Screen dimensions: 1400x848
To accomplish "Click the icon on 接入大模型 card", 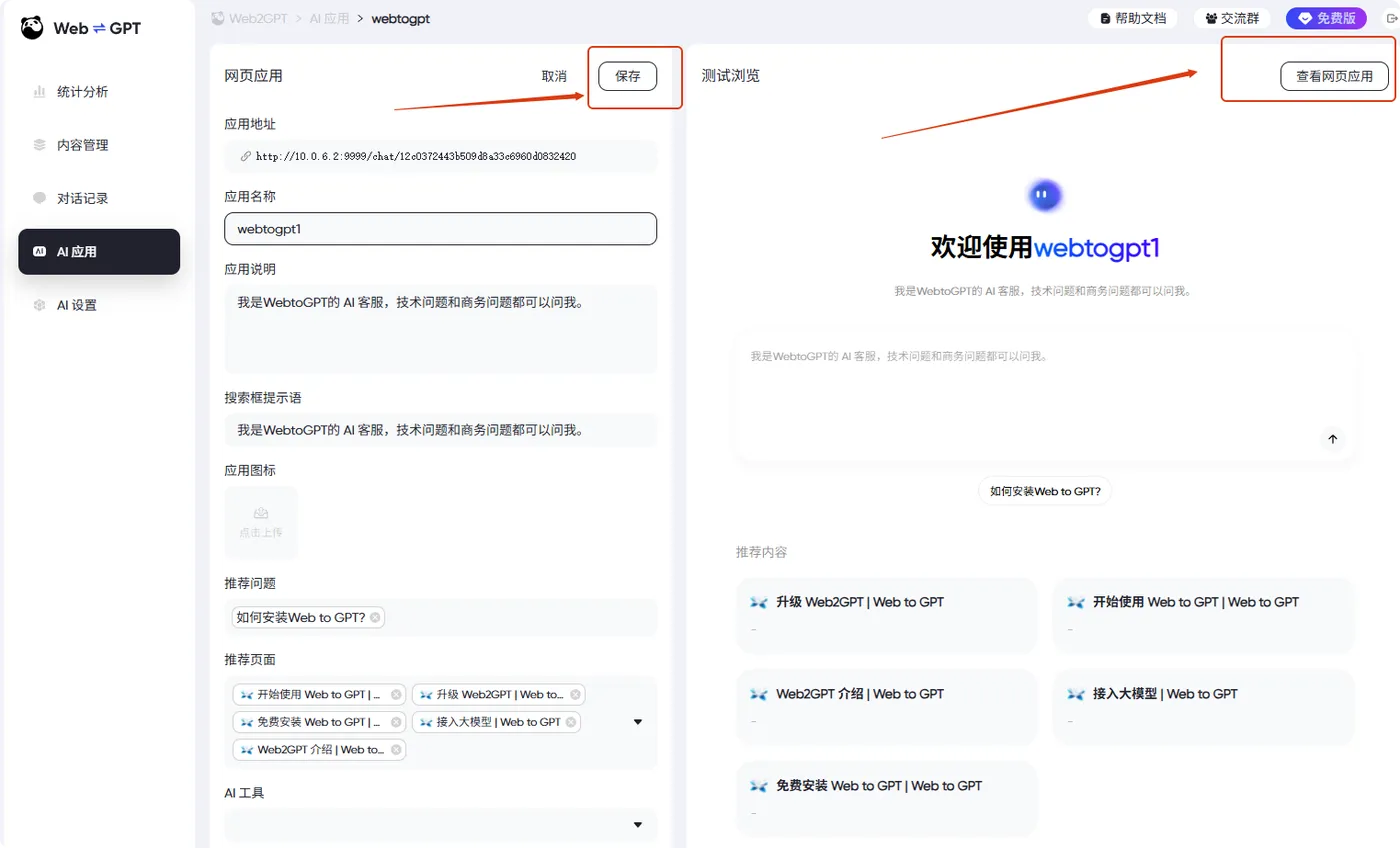I will tap(1076, 694).
